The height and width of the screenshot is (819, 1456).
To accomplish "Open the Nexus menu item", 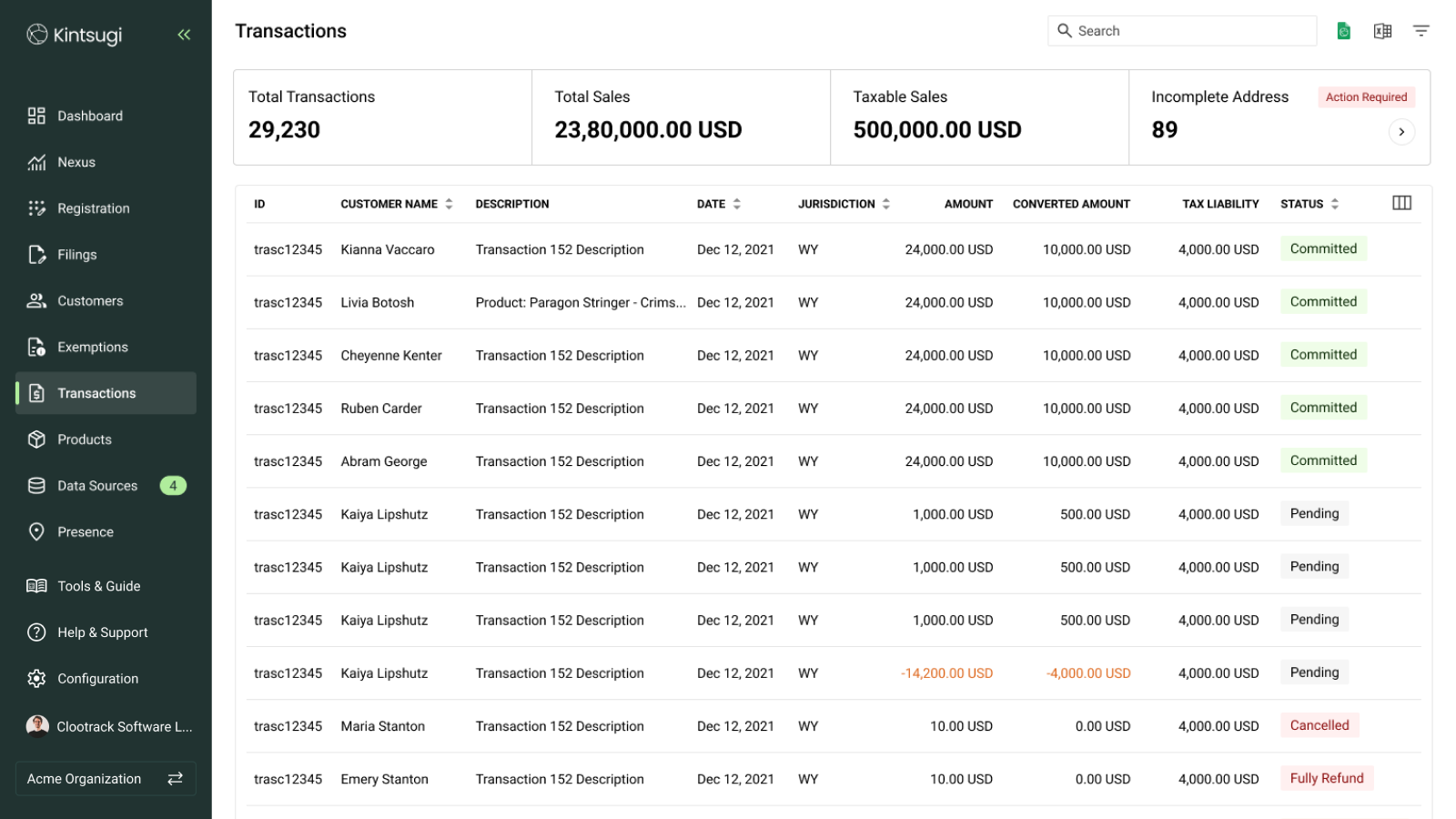I will 106,162.
